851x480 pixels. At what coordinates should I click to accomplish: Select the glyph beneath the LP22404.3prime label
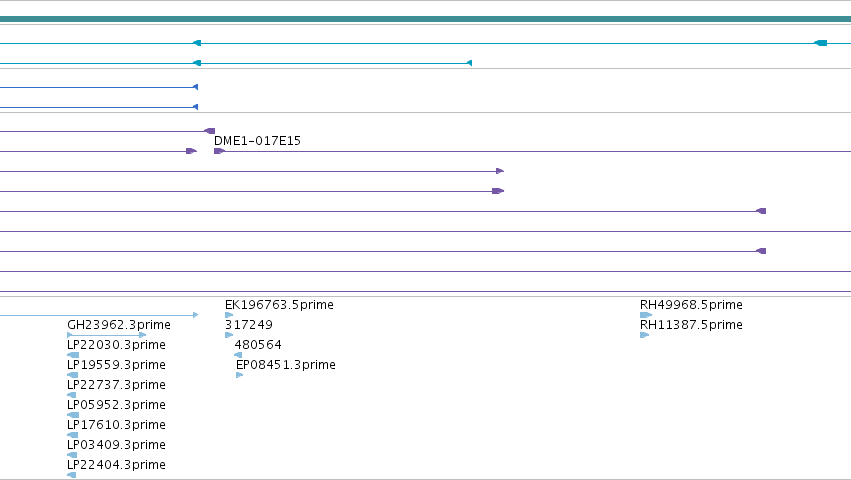click(71, 475)
